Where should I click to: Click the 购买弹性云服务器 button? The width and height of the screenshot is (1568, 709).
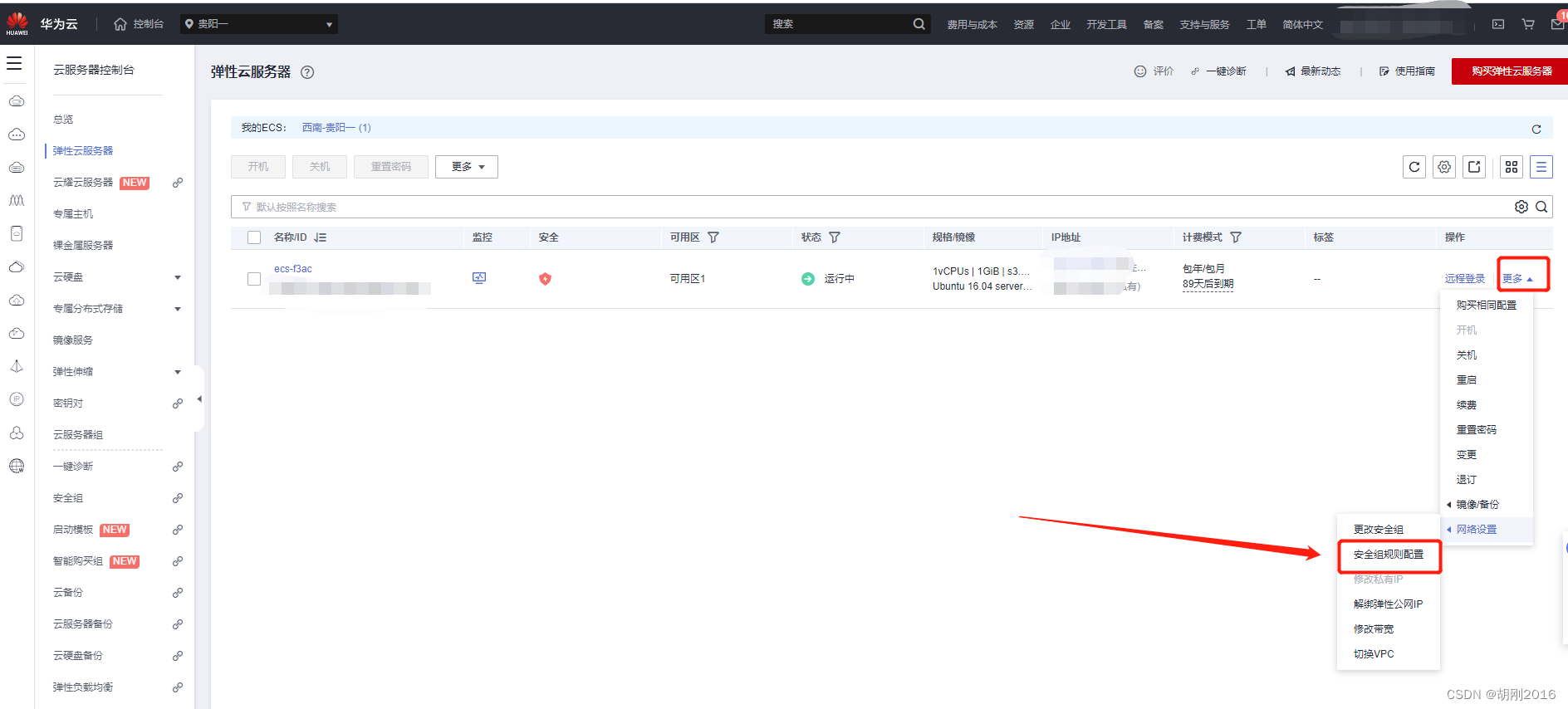(x=1512, y=71)
